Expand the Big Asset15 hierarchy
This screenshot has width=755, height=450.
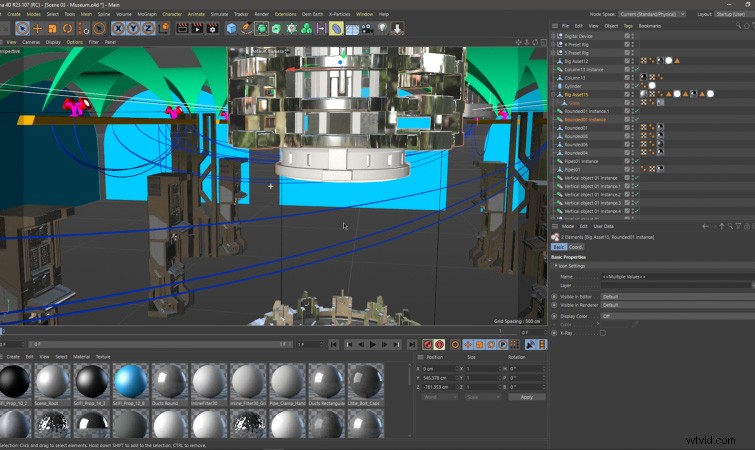(554, 94)
